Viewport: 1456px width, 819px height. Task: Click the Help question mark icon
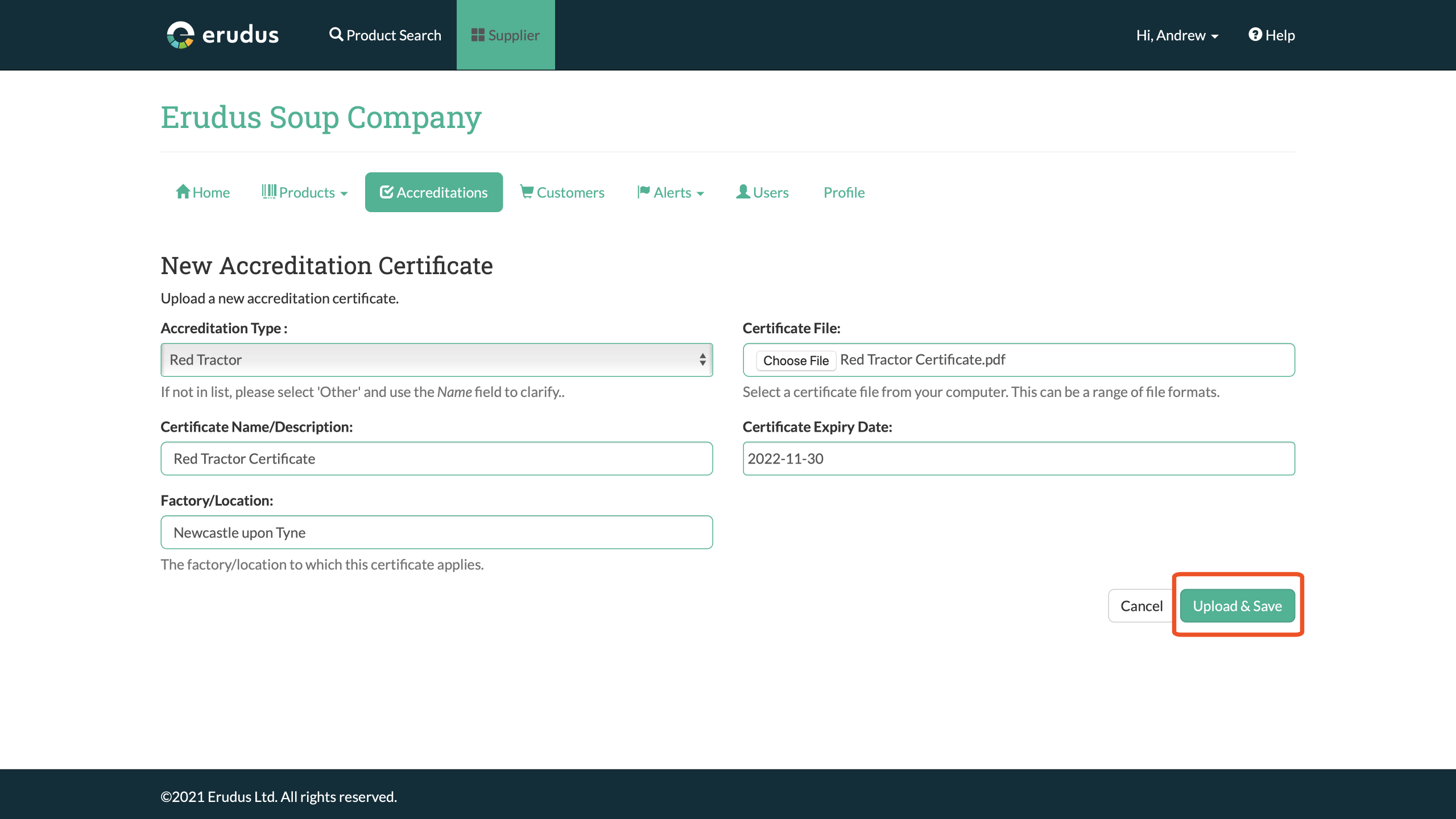(x=1255, y=35)
